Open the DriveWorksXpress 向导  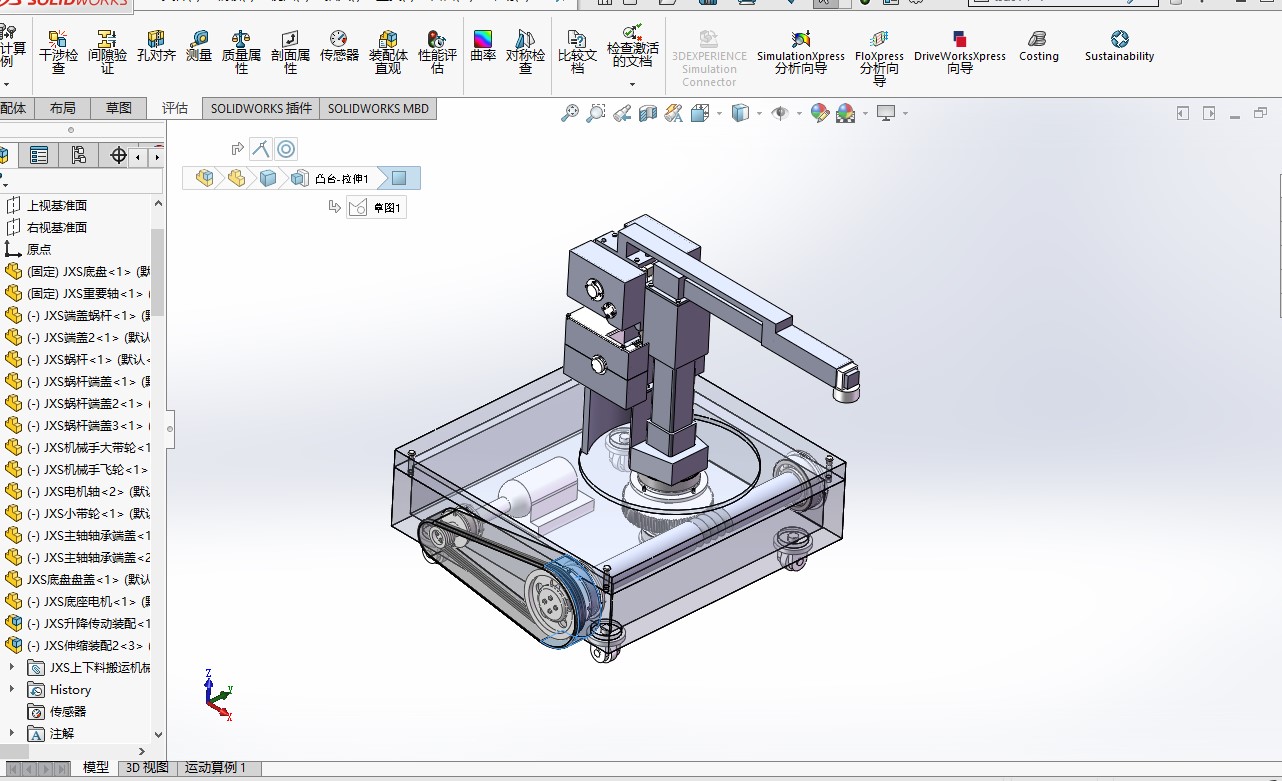click(960, 51)
